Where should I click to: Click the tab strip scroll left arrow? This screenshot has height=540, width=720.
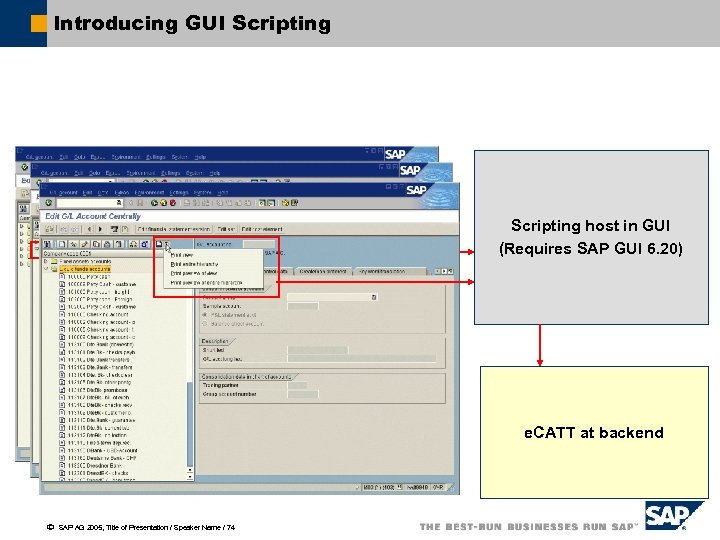(x=437, y=271)
